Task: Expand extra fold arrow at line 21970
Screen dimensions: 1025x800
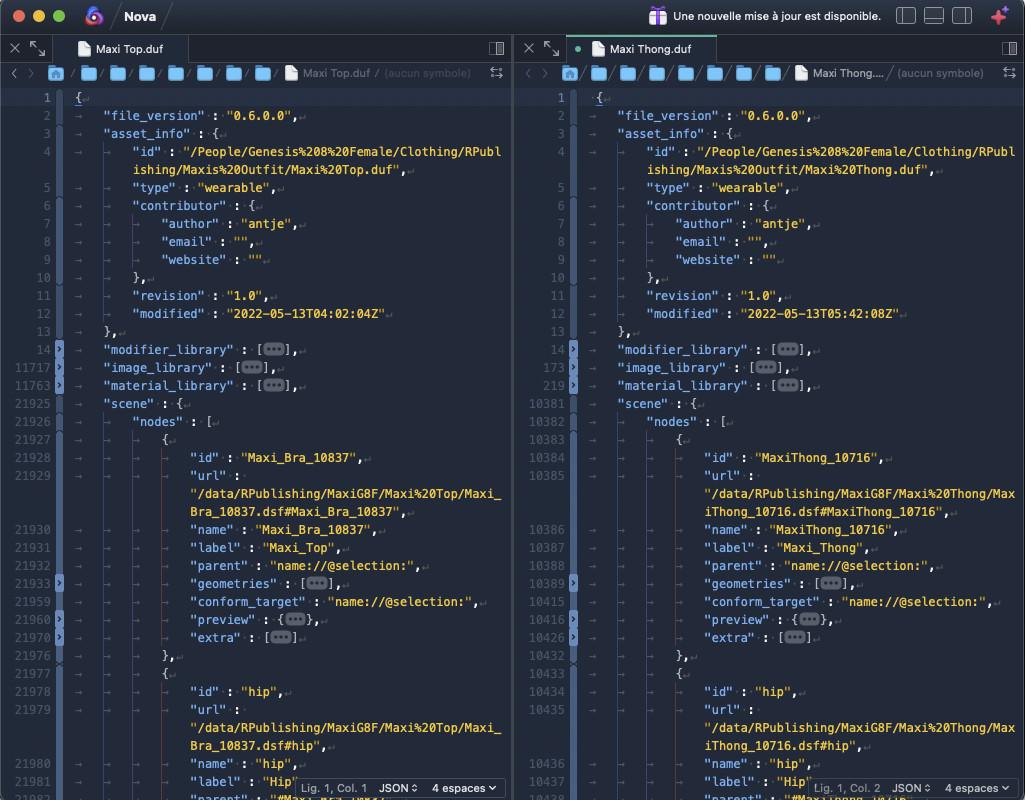Action: (x=59, y=637)
